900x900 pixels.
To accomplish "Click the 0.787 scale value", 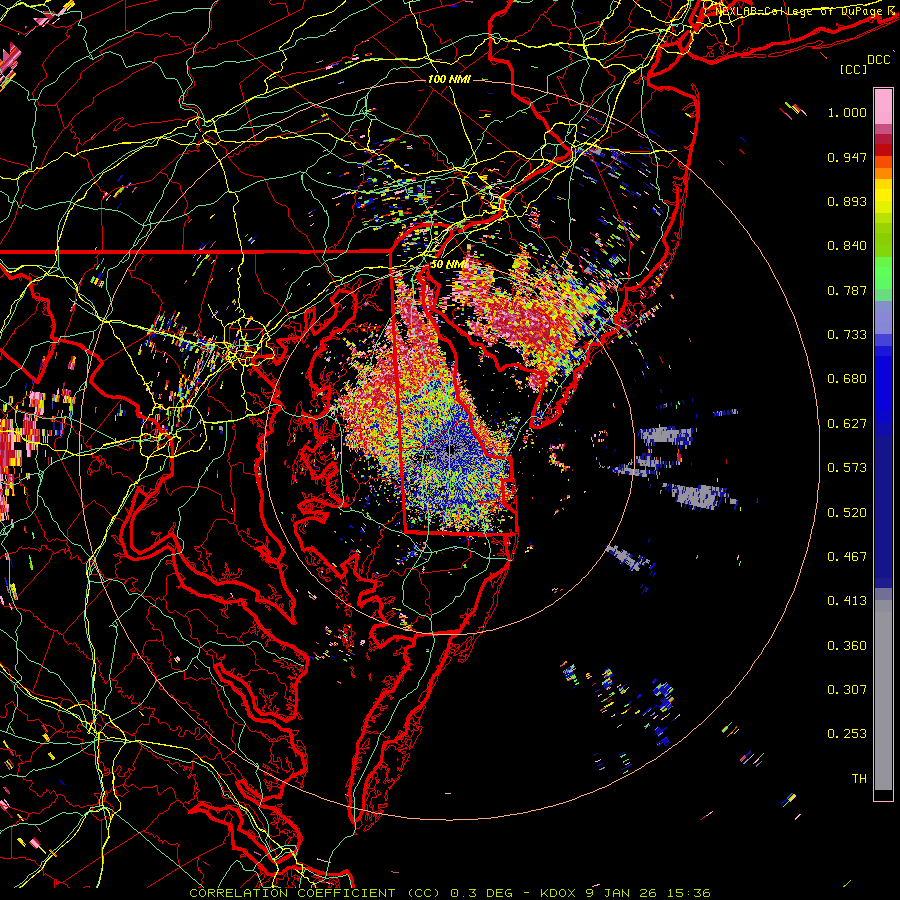I will [847, 290].
